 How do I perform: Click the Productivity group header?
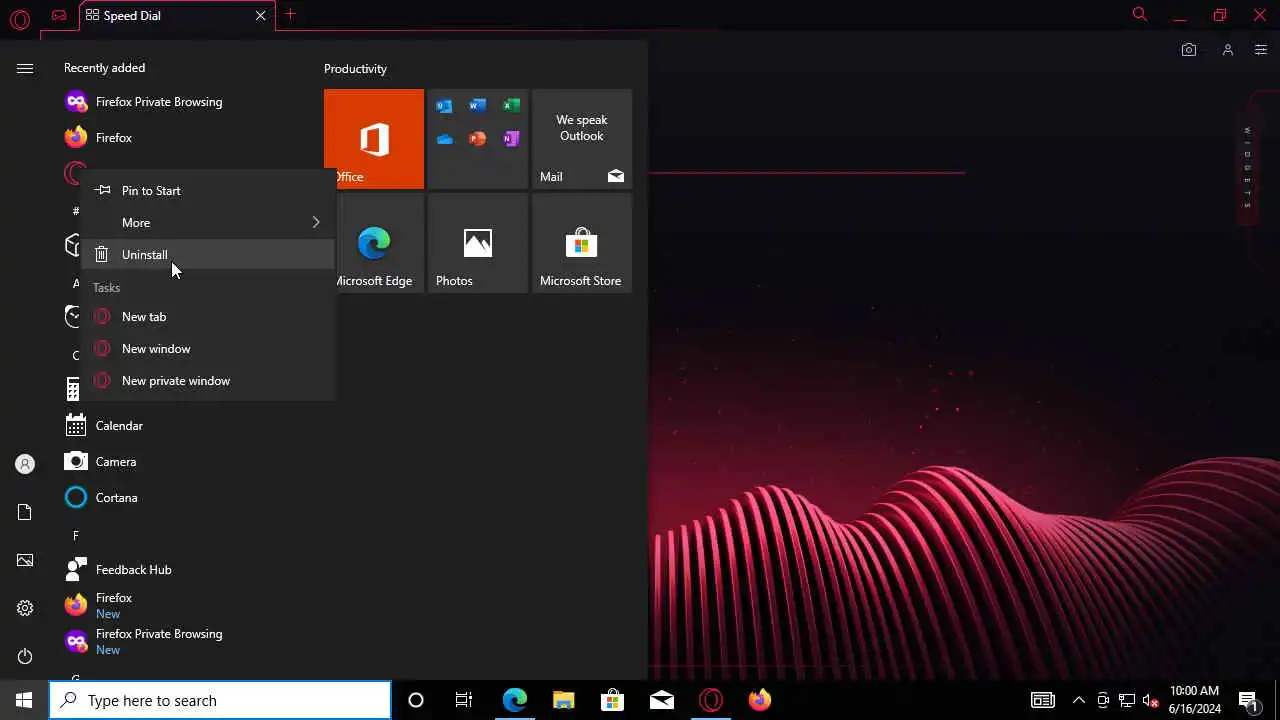[x=355, y=69]
